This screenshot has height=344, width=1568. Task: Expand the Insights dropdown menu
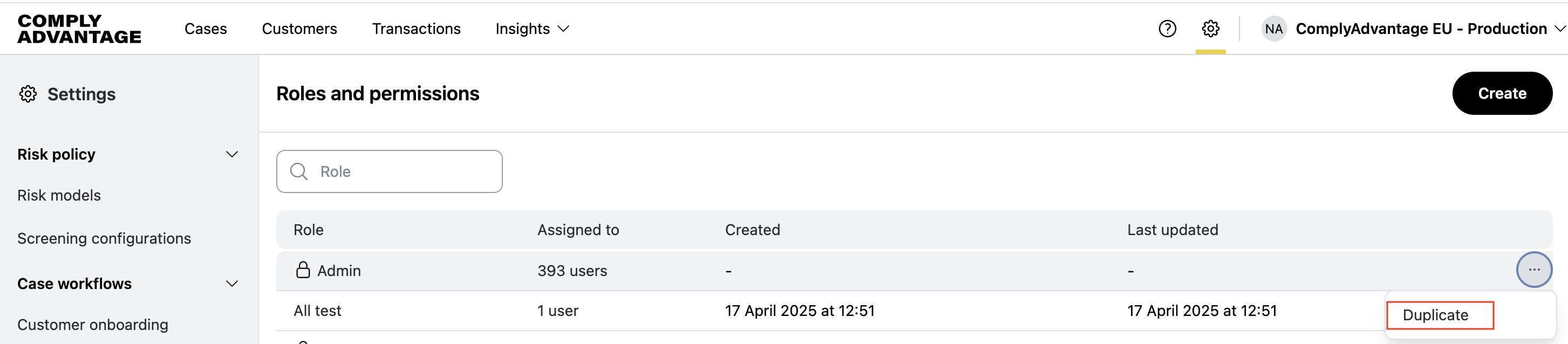532,29
